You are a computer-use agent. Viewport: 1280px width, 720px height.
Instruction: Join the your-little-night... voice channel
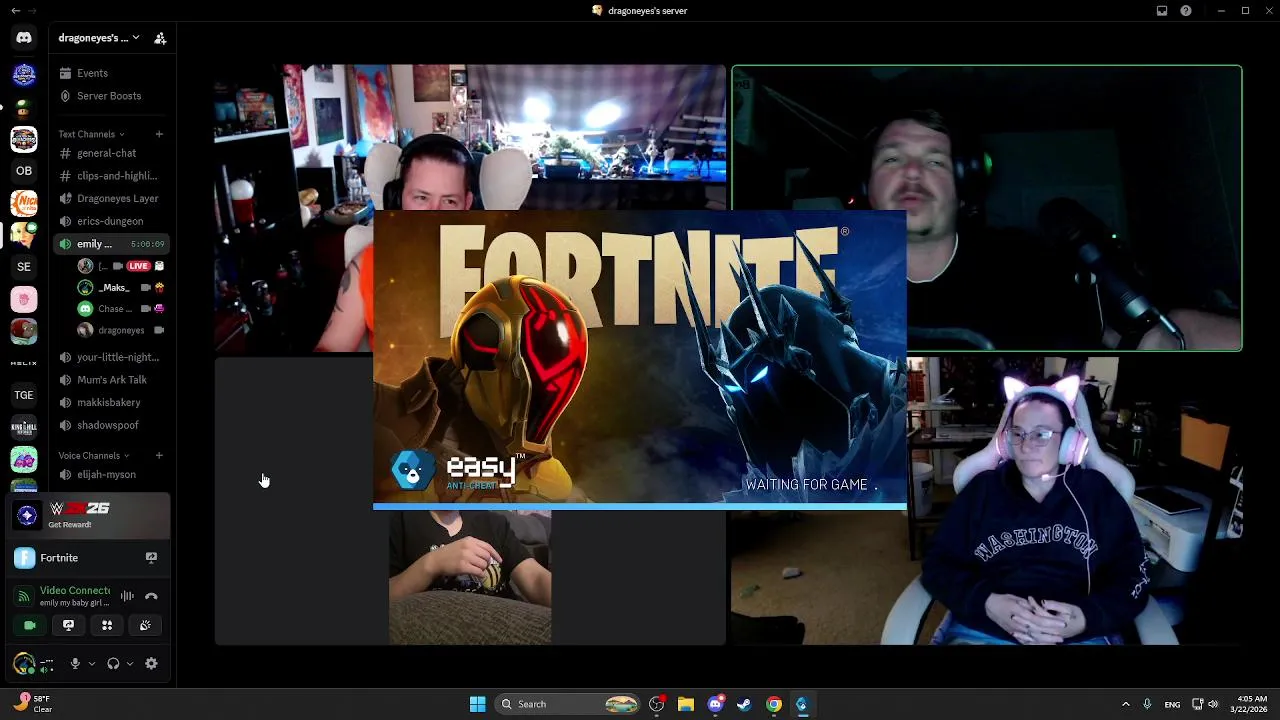pyautogui.click(x=111, y=357)
